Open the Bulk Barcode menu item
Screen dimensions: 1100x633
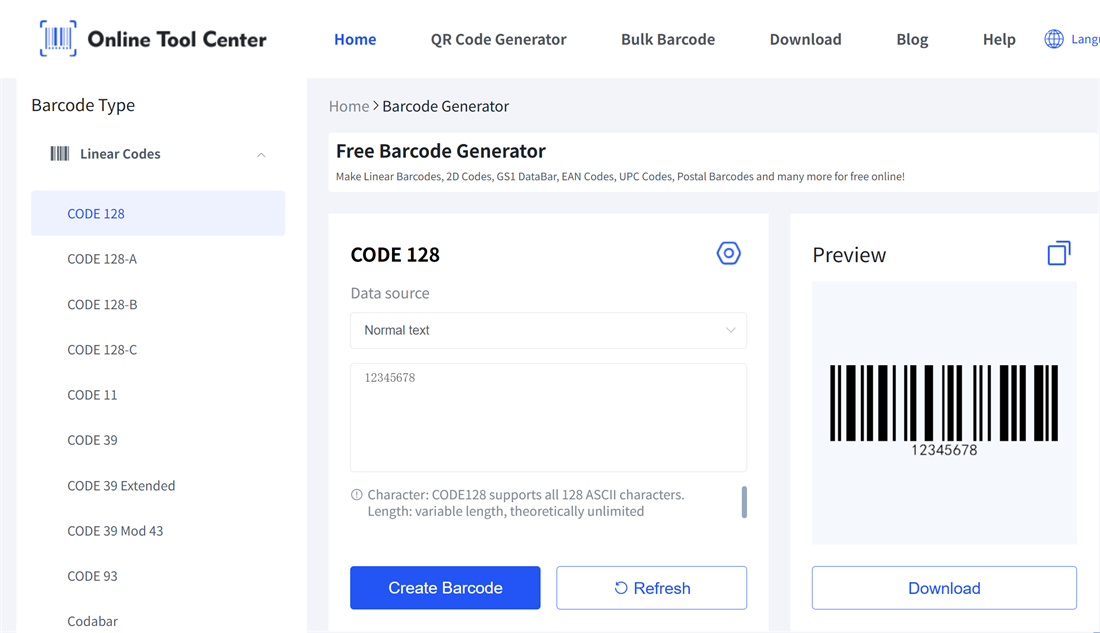[667, 39]
